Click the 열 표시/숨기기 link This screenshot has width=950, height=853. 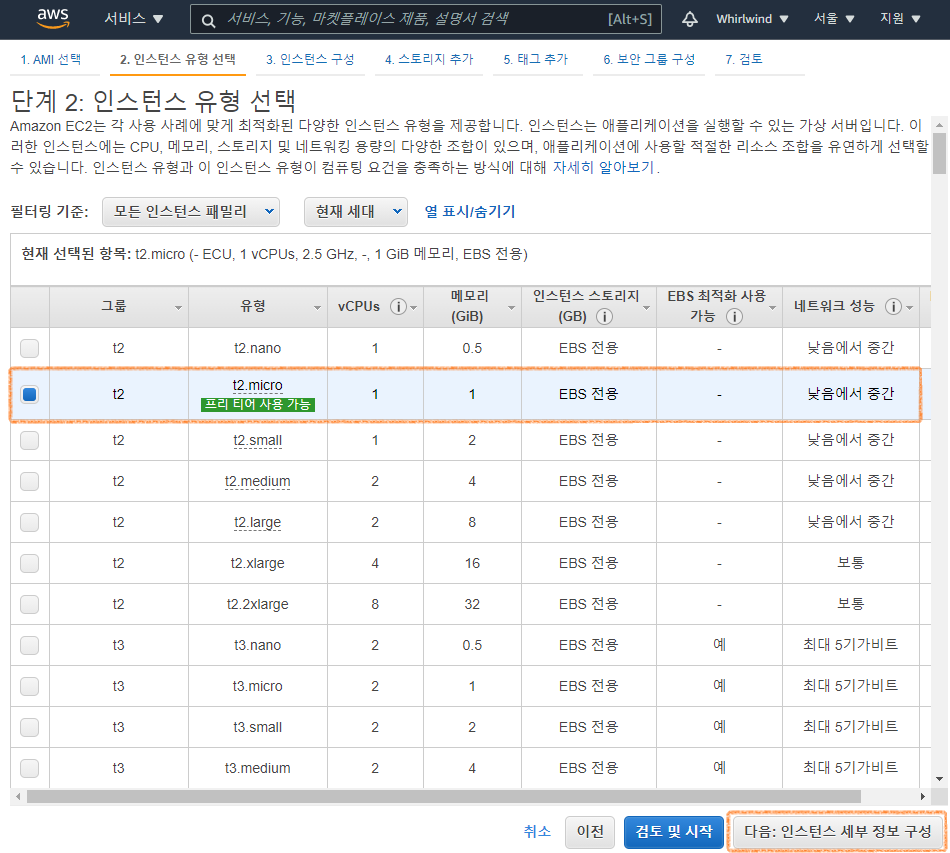470,212
